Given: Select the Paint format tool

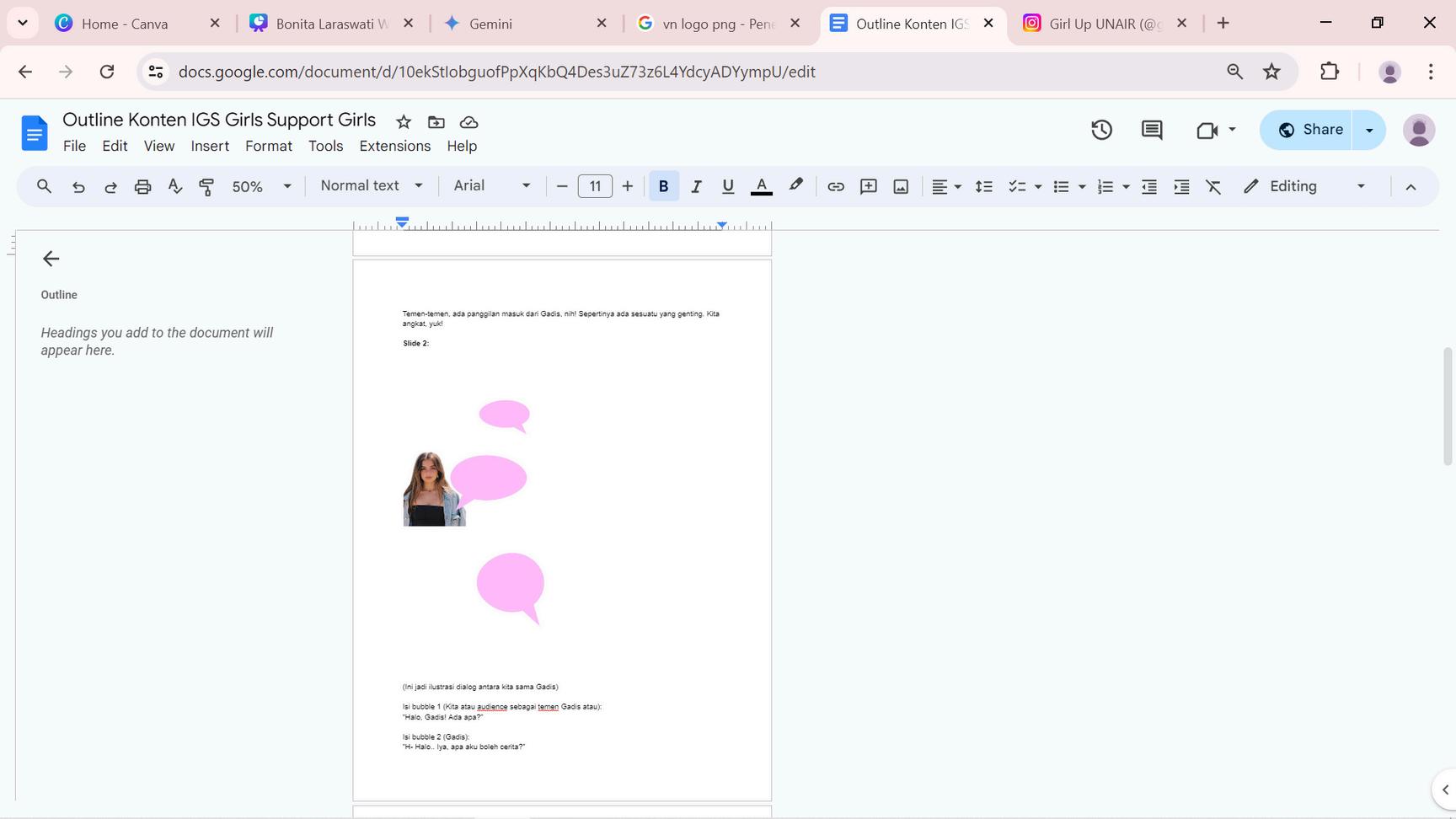Looking at the screenshot, I should (x=206, y=186).
